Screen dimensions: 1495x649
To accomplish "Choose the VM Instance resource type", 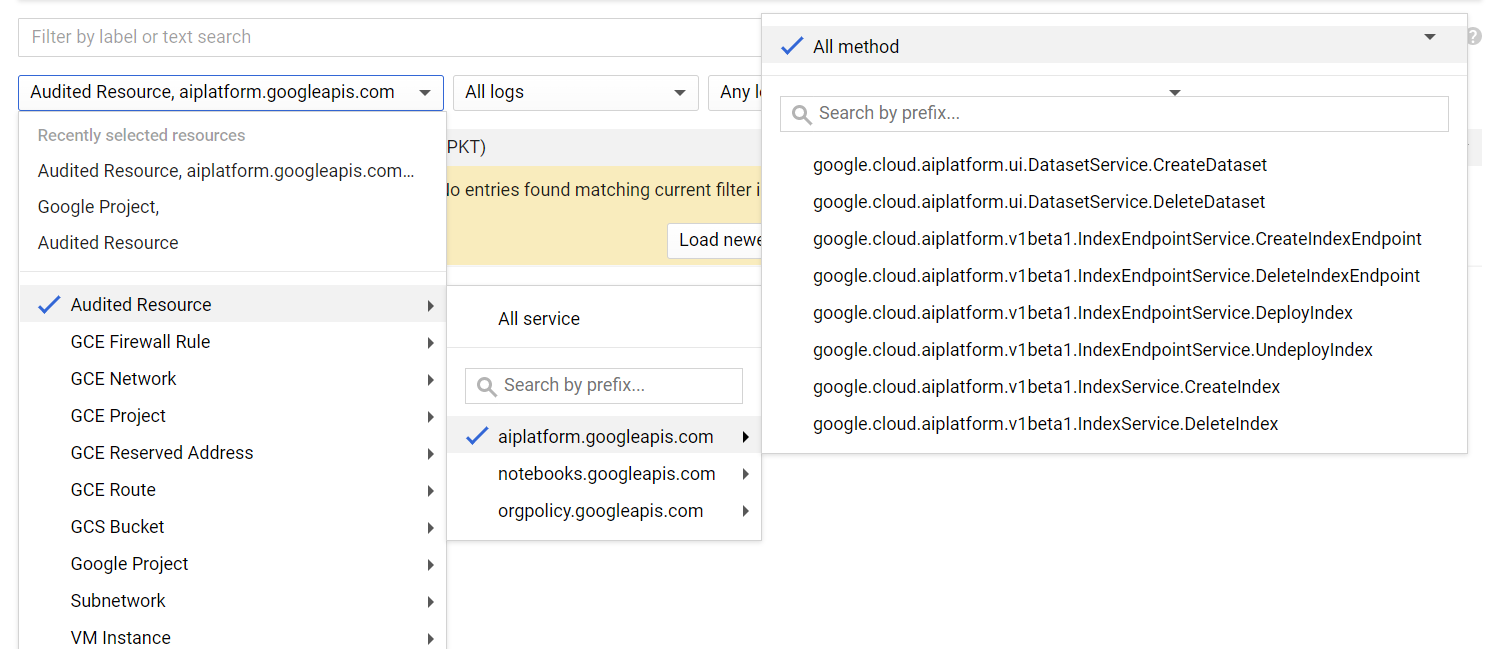I will coord(120,637).
